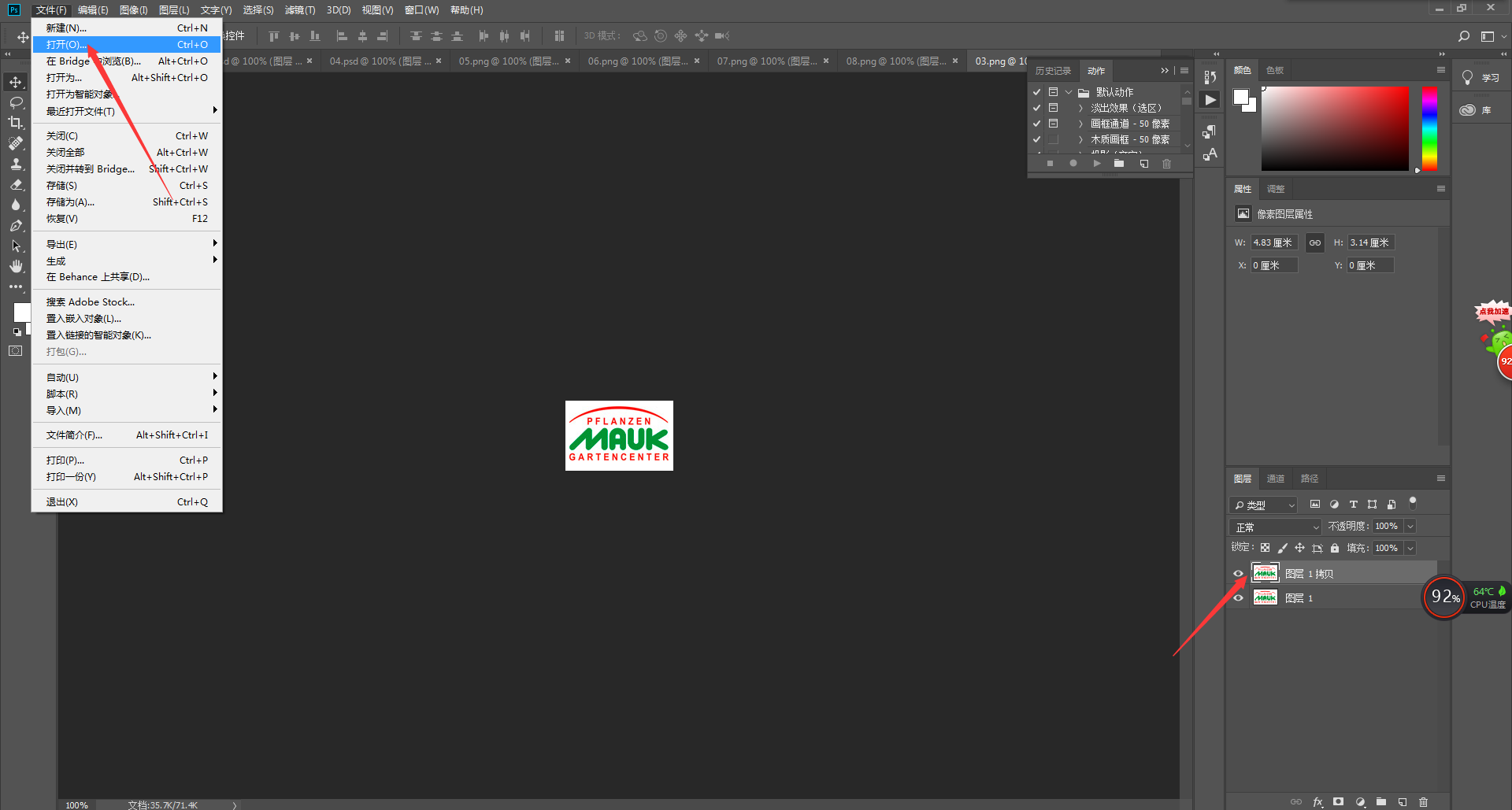Expand the 木质画框 - 50 像素 action
The height and width of the screenshot is (810, 1512).
pos(1080,139)
